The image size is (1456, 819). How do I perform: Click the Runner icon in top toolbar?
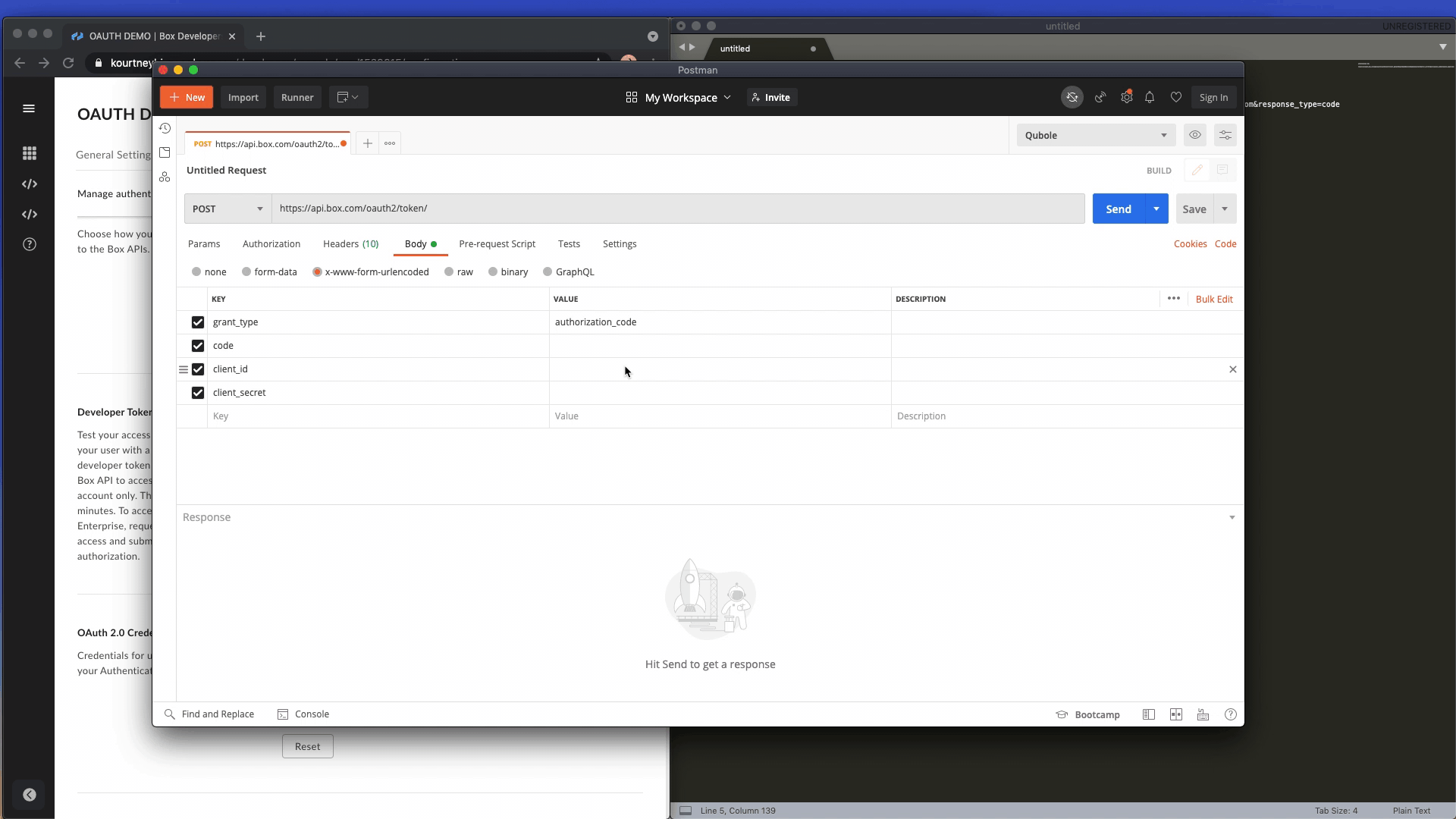pos(297,97)
